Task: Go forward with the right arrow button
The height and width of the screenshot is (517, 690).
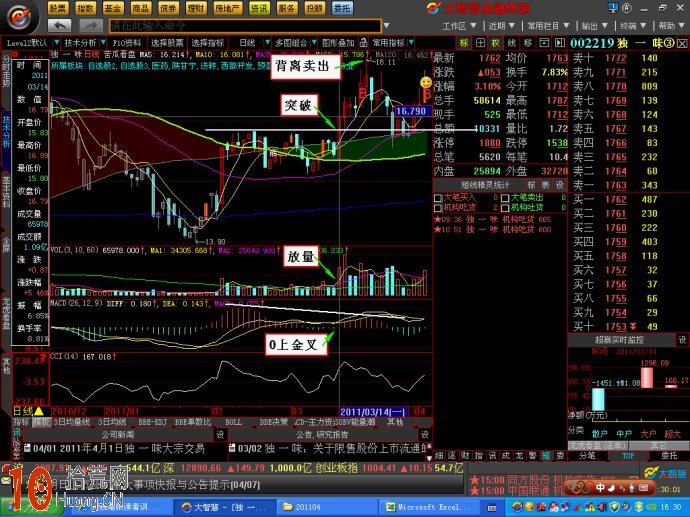Action: (91, 26)
